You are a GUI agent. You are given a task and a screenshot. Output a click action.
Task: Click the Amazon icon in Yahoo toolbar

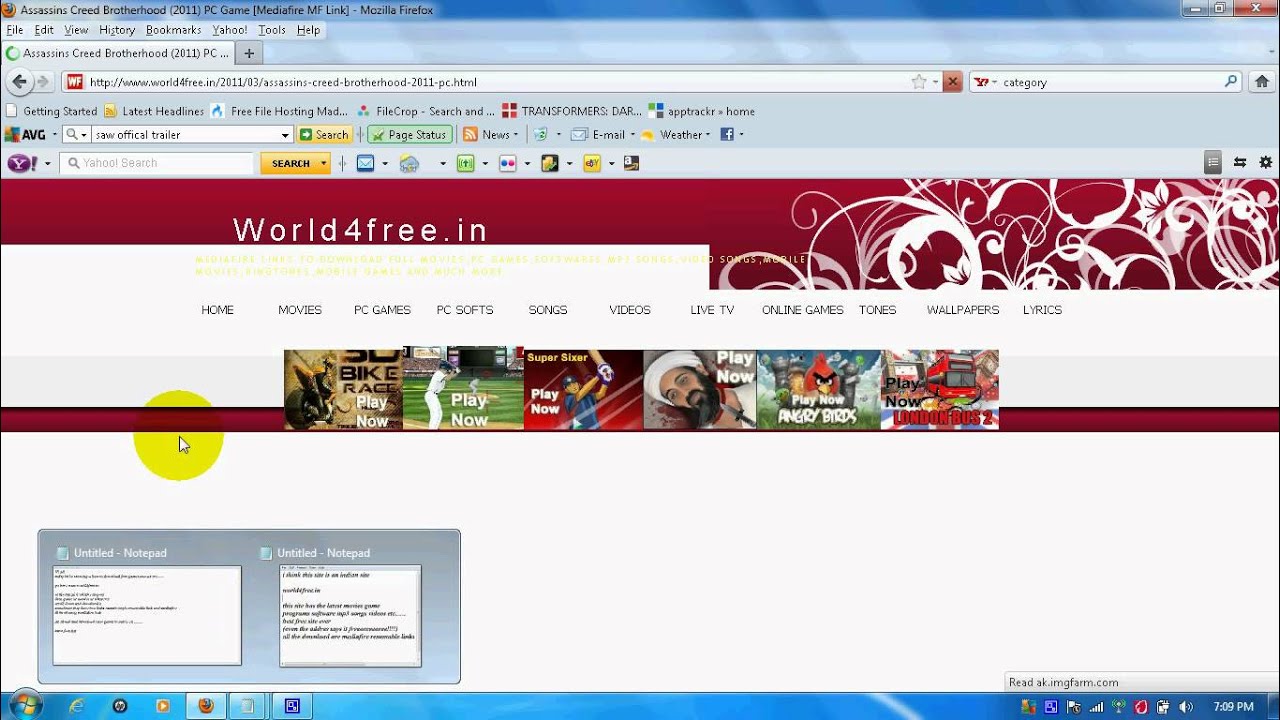(x=631, y=163)
